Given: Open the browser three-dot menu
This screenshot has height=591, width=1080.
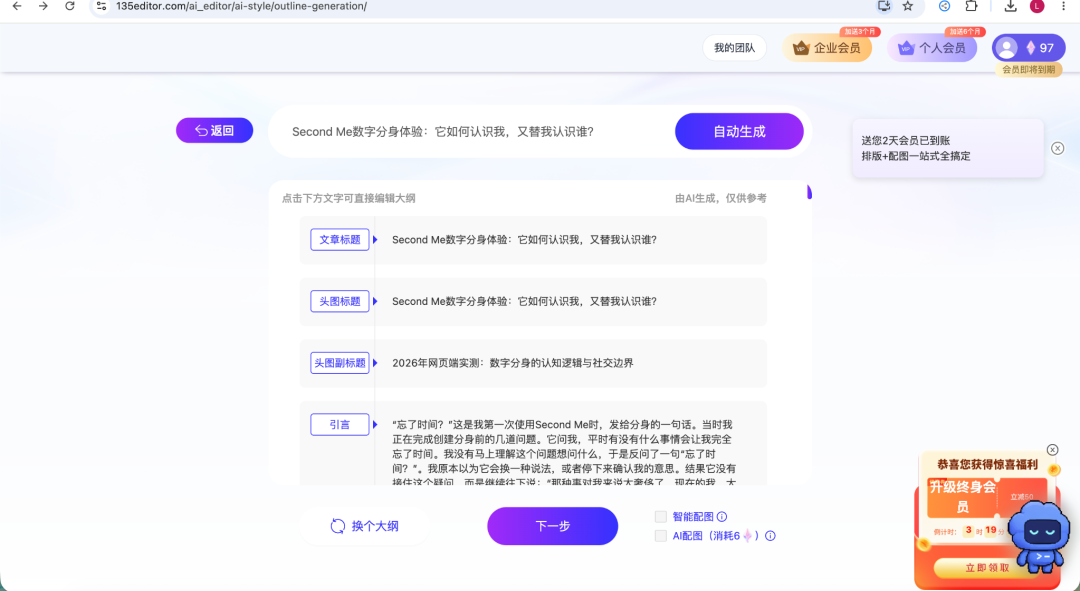Looking at the screenshot, I should [1063, 6].
